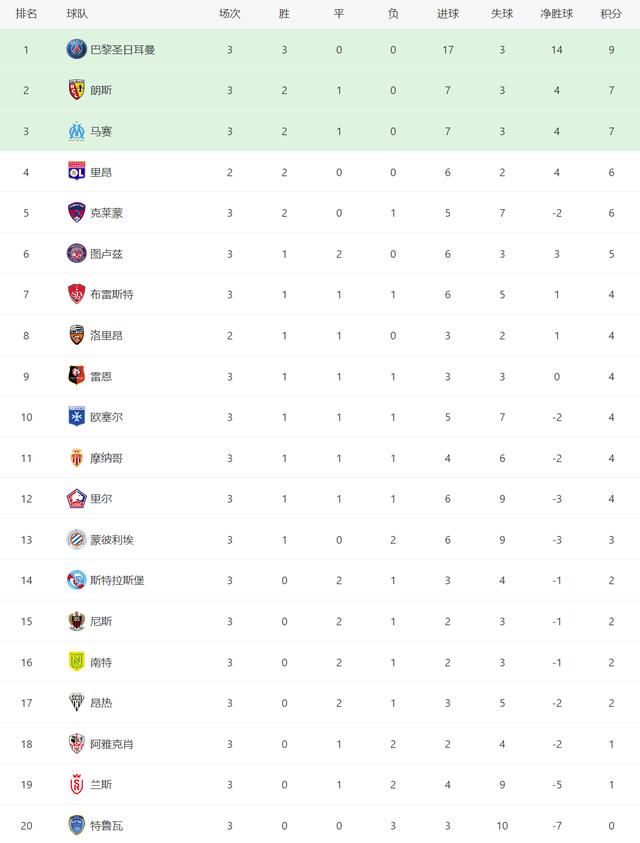Open the Lorient (洛里昂) team logo

click(76, 335)
